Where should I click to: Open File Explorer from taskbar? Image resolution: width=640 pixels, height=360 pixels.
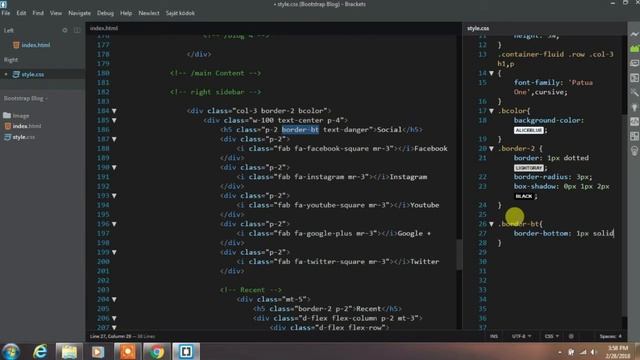tap(69, 351)
